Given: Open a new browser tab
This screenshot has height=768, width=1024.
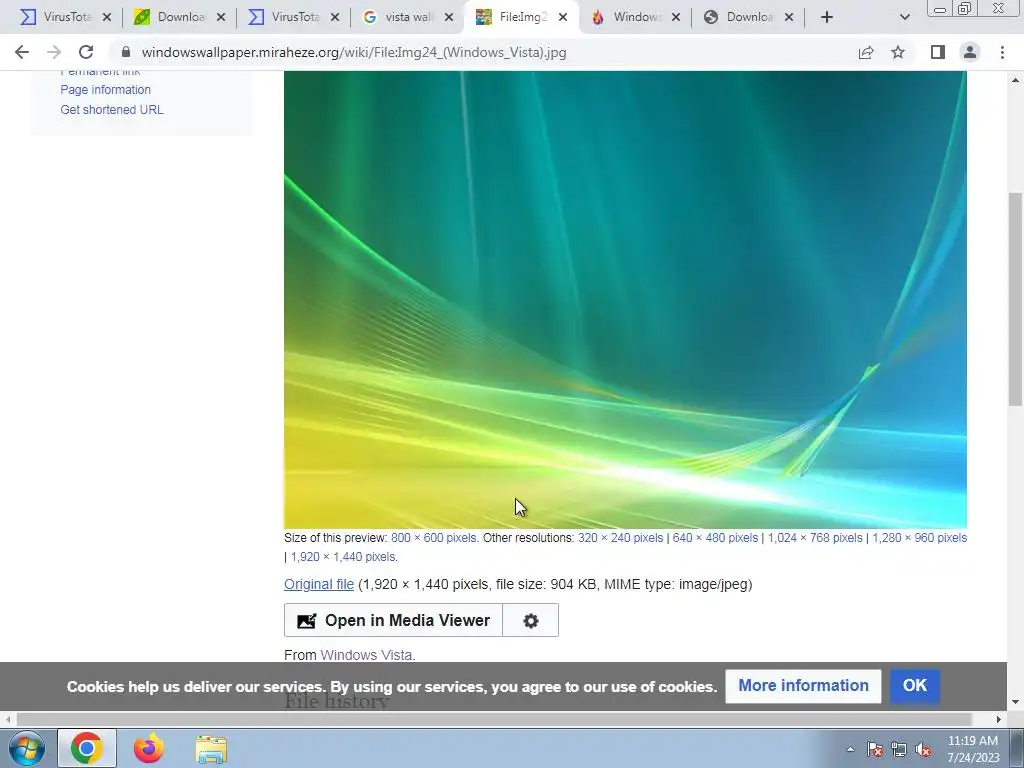Looking at the screenshot, I should coord(827,17).
